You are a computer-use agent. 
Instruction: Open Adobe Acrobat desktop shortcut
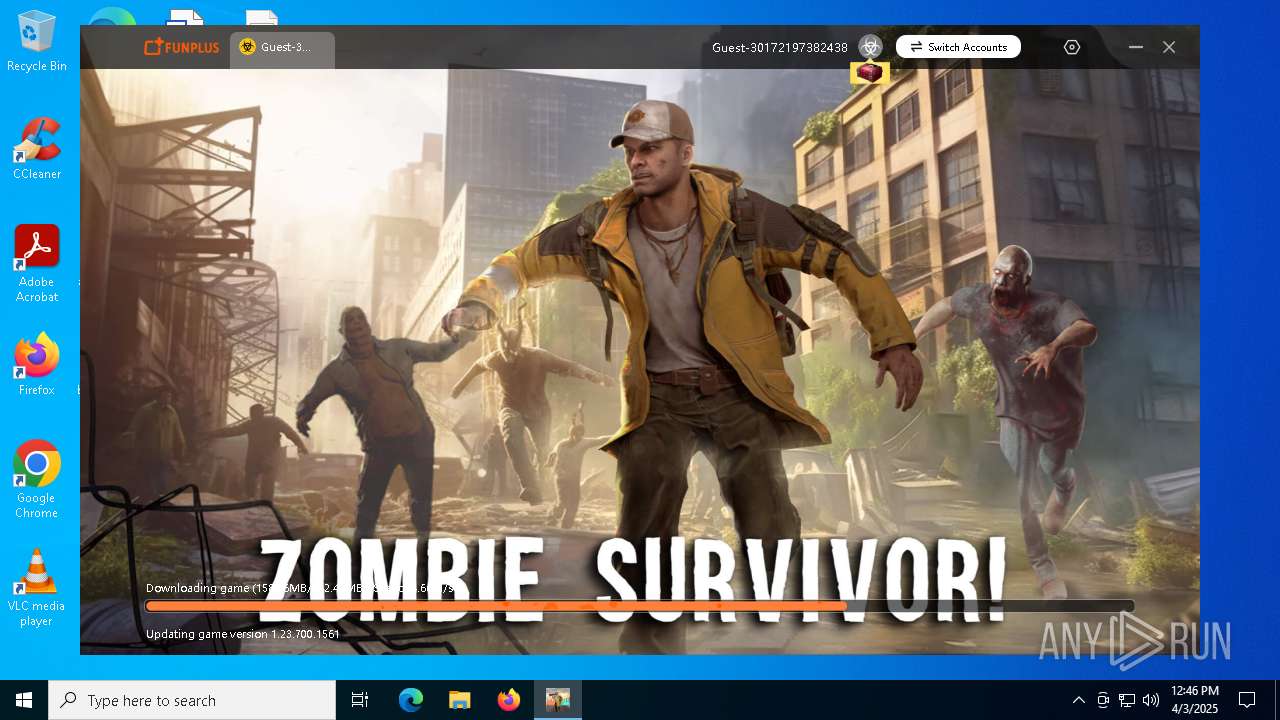pyautogui.click(x=37, y=264)
